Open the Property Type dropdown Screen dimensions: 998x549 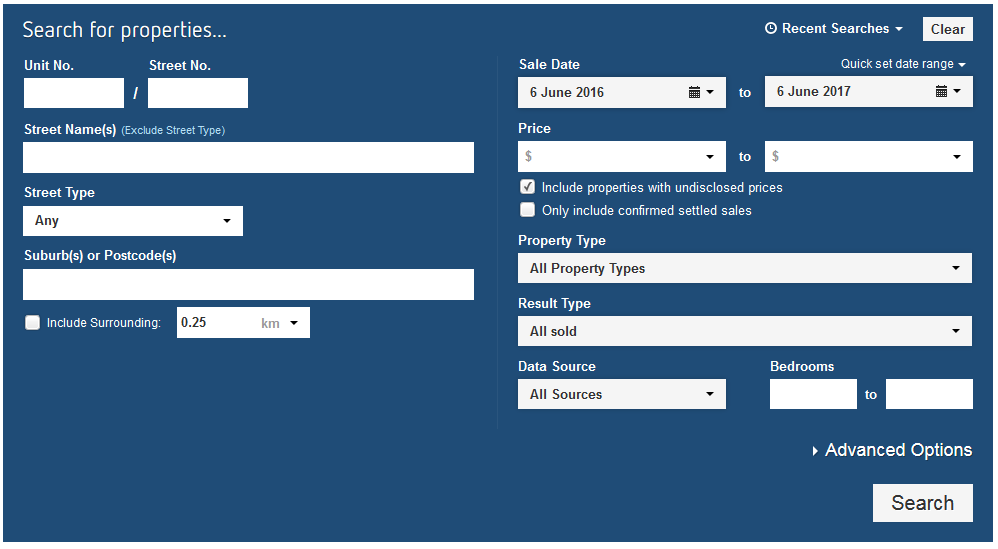coord(744,268)
